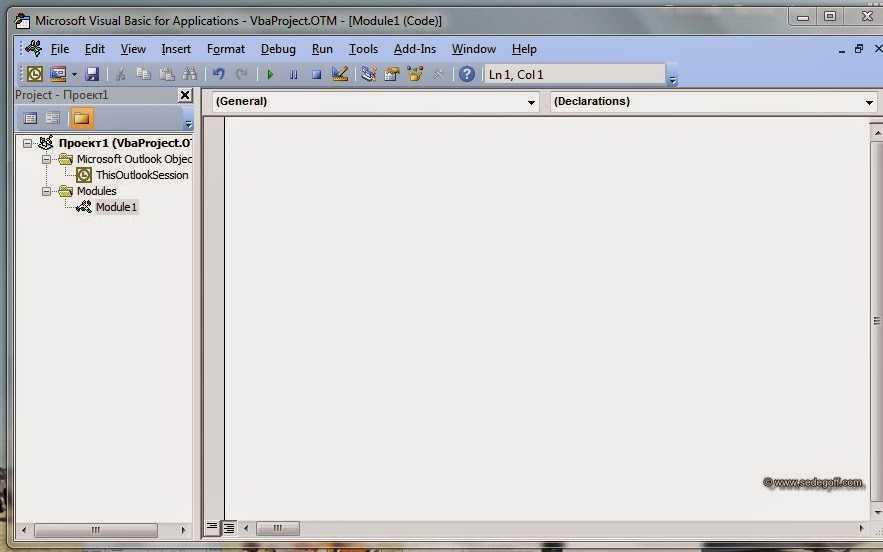Viewport: 883px width, 552px height.
Task: Switch to Full Module View button
Action: (x=229, y=528)
